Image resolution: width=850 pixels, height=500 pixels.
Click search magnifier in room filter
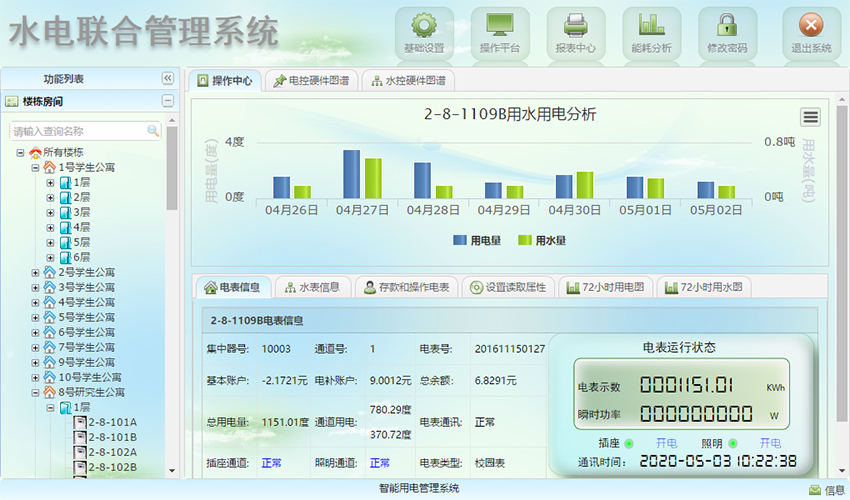[x=153, y=131]
